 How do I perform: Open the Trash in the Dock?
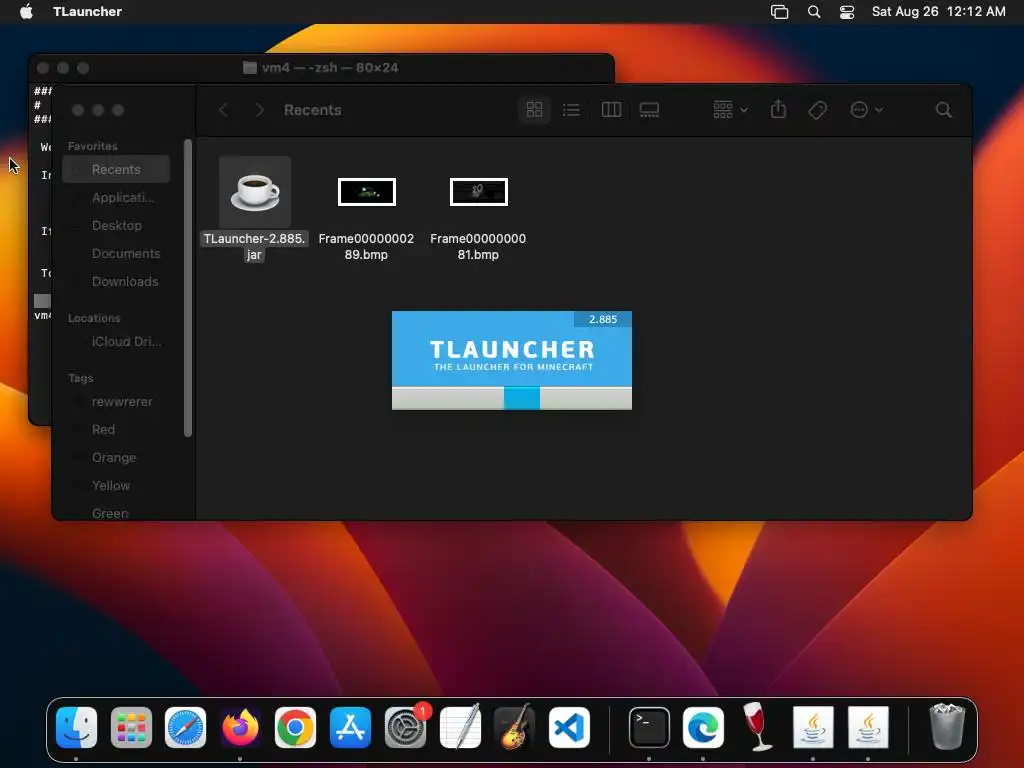coord(947,726)
